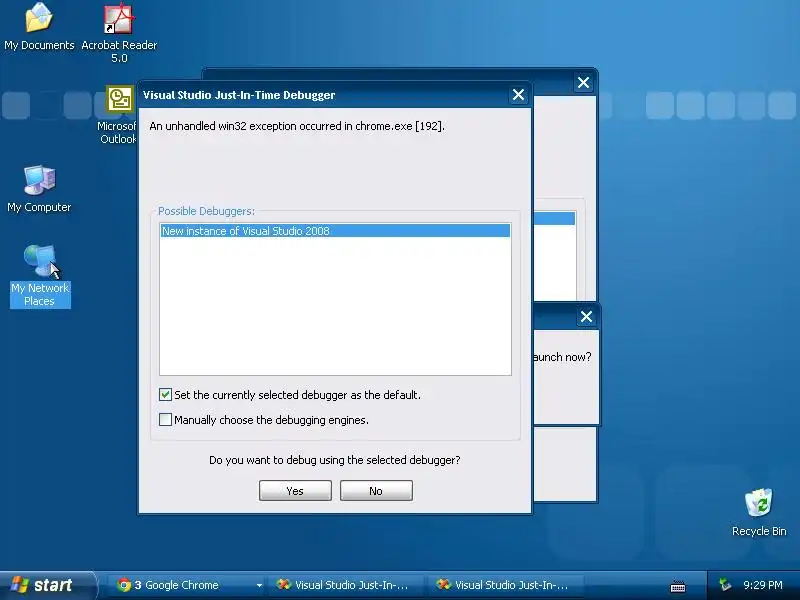
Task: Uncheck Set the currently selected debugger as default
Action: click(x=165, y=394)
